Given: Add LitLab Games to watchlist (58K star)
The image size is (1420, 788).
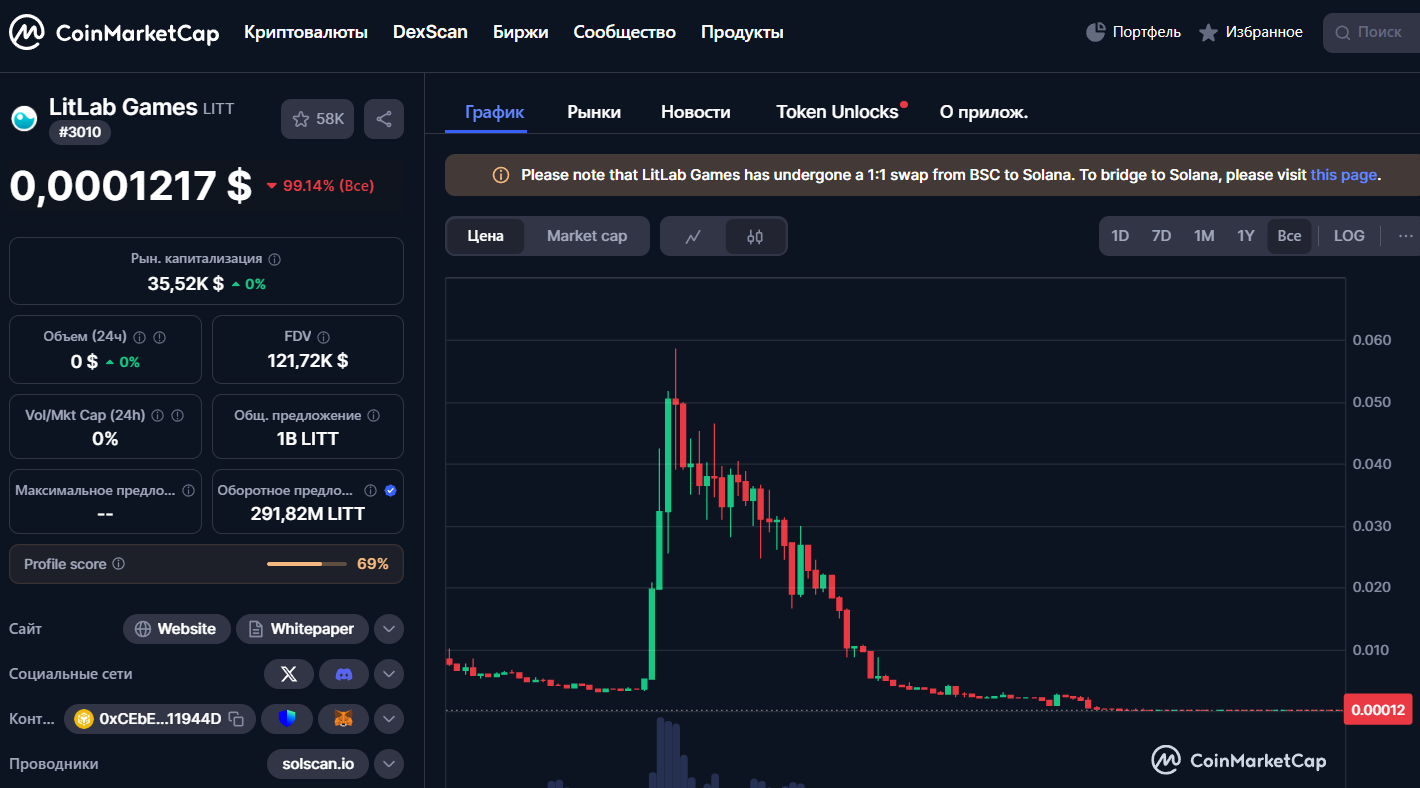Looking at the screenshot, I should coord(317,119).
